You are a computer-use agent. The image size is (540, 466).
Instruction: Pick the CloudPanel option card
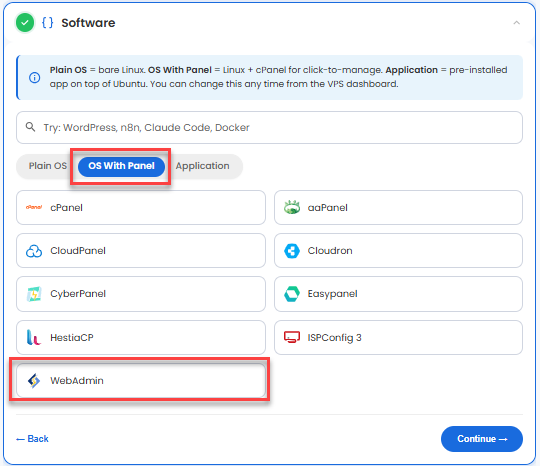coord(141,251)
